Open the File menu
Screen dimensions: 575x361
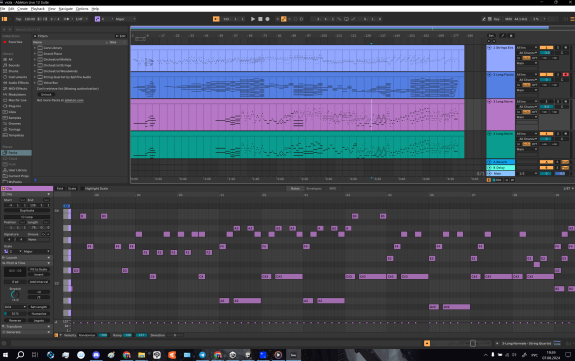click(x=3, y=9)
